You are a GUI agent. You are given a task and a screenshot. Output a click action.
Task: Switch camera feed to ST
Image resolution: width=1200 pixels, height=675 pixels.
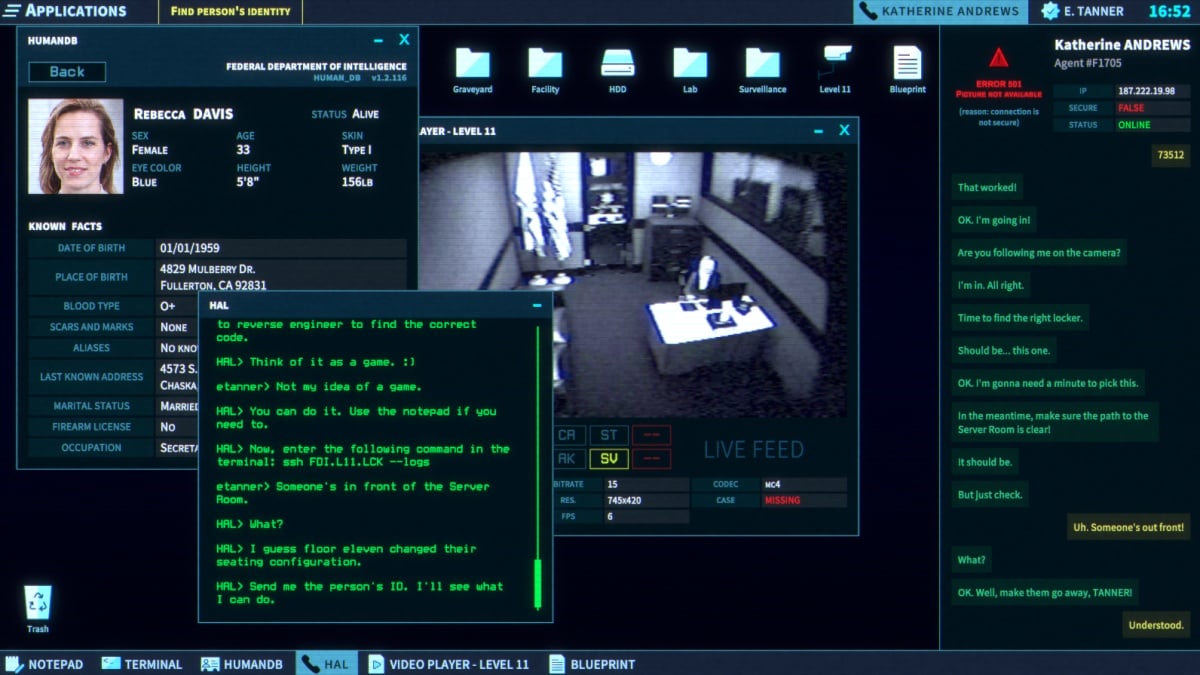(x=608, y=435)
